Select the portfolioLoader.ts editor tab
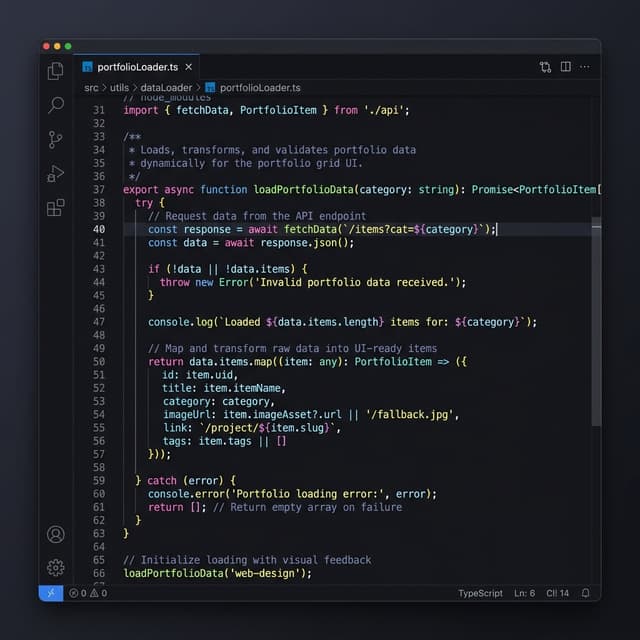The width and height of the screenshot is (640, 640). 137,67
